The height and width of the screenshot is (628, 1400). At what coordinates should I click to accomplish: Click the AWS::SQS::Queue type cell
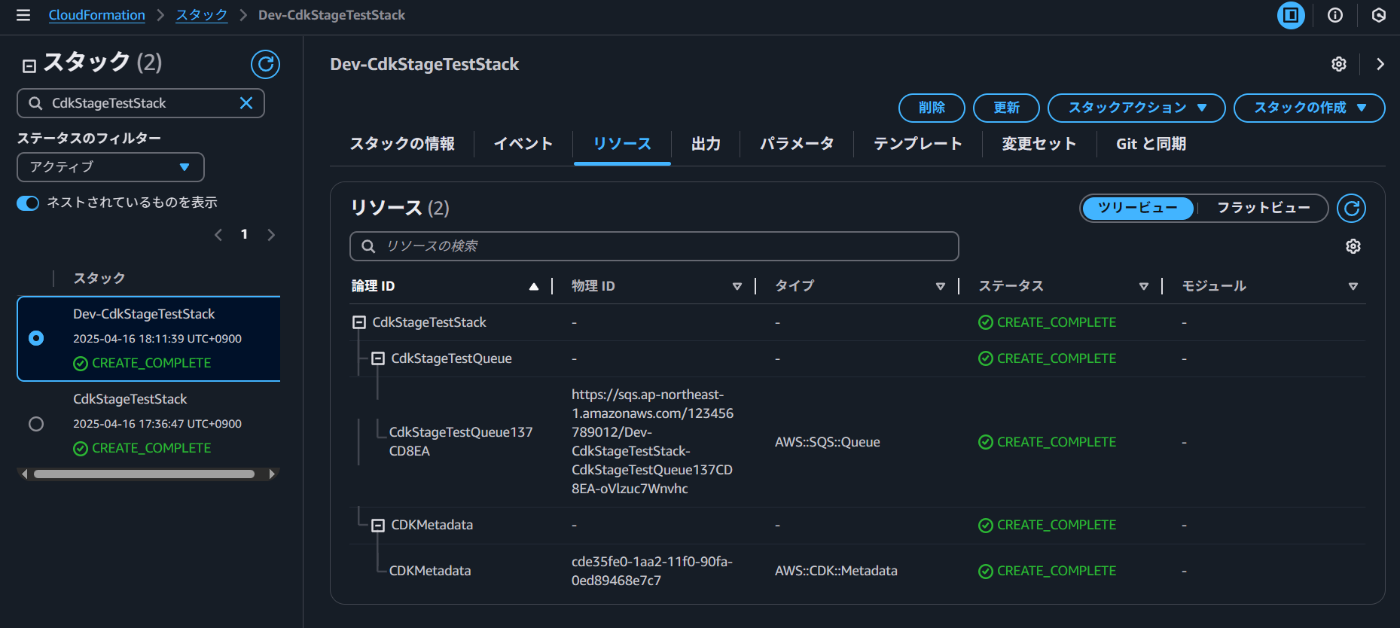827,442
